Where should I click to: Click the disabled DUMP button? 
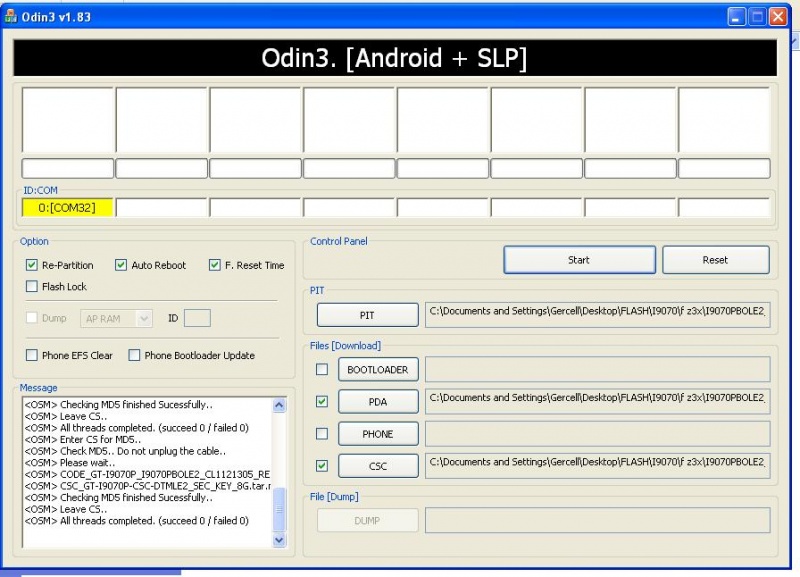click(x=367, y=520)
